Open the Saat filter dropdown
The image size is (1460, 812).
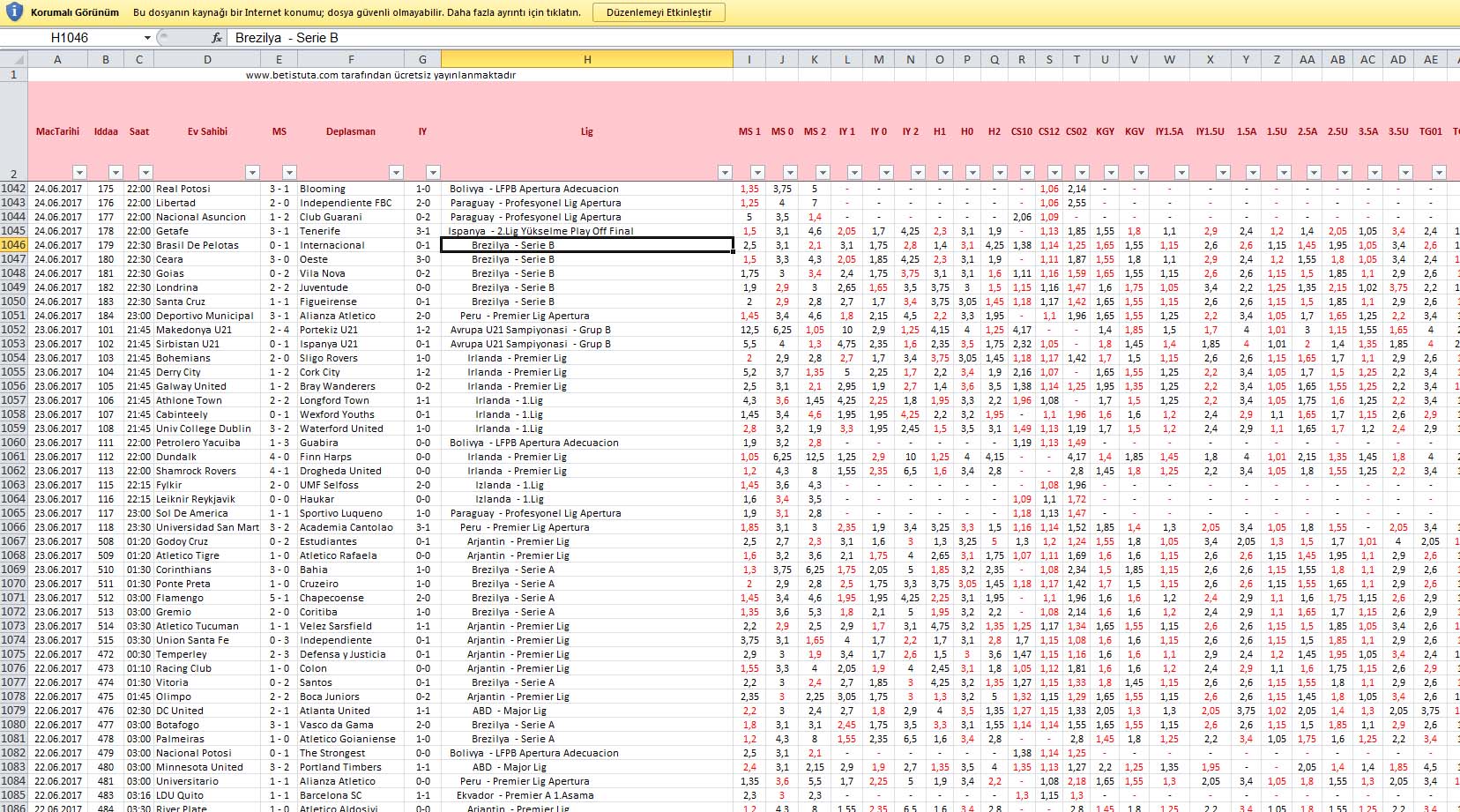point(146,173)
